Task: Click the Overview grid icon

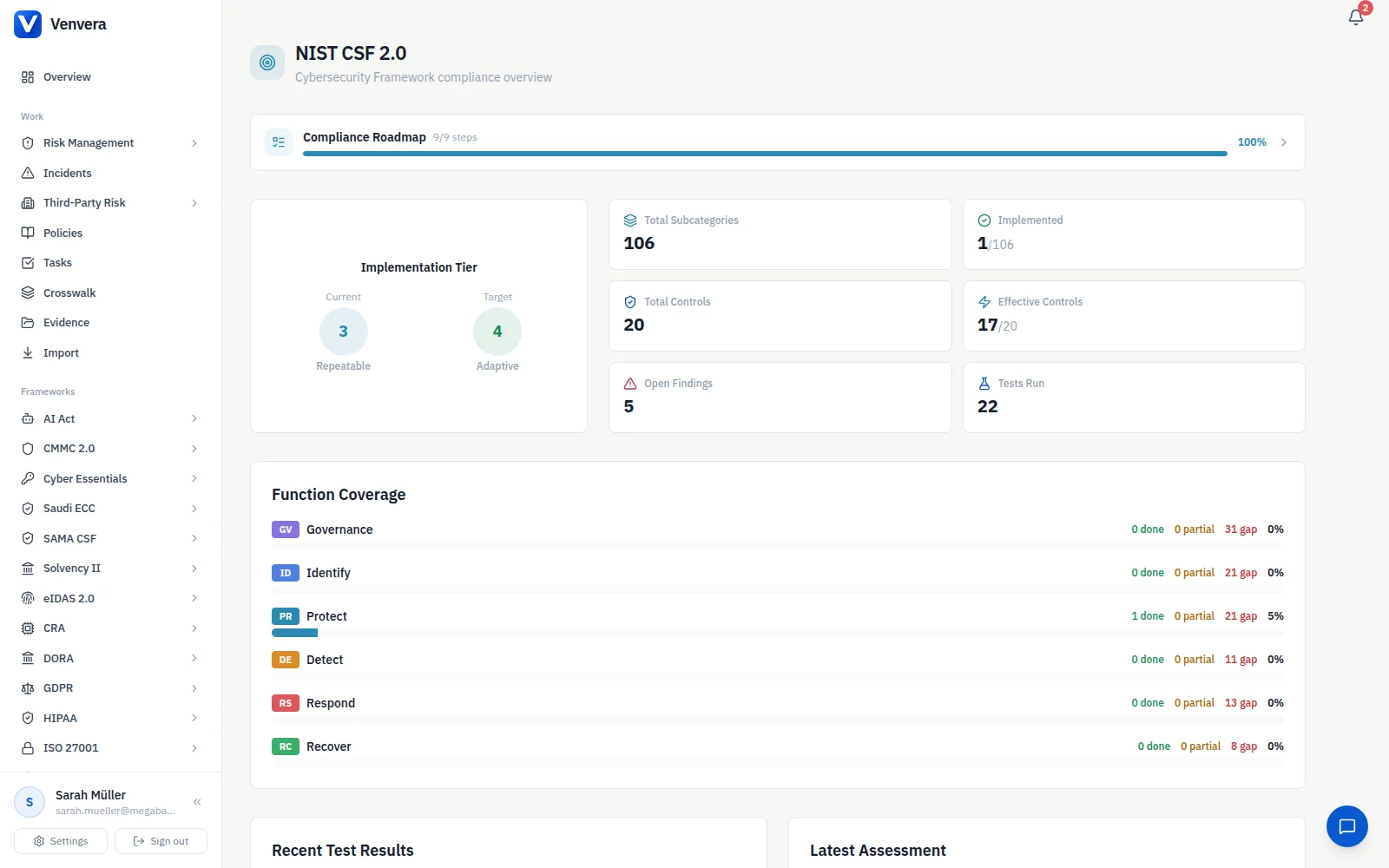Action: click(x=28, y=77)
